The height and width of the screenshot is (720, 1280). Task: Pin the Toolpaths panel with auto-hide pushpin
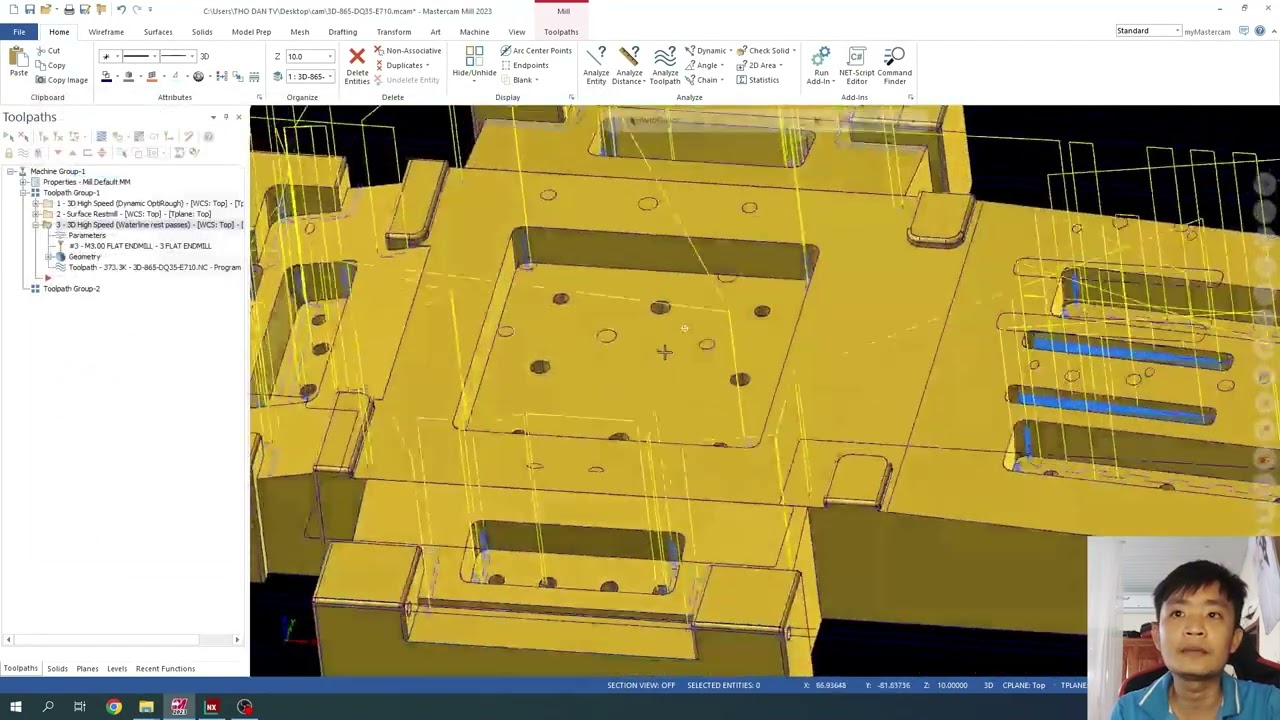click(x=225, y=117)
